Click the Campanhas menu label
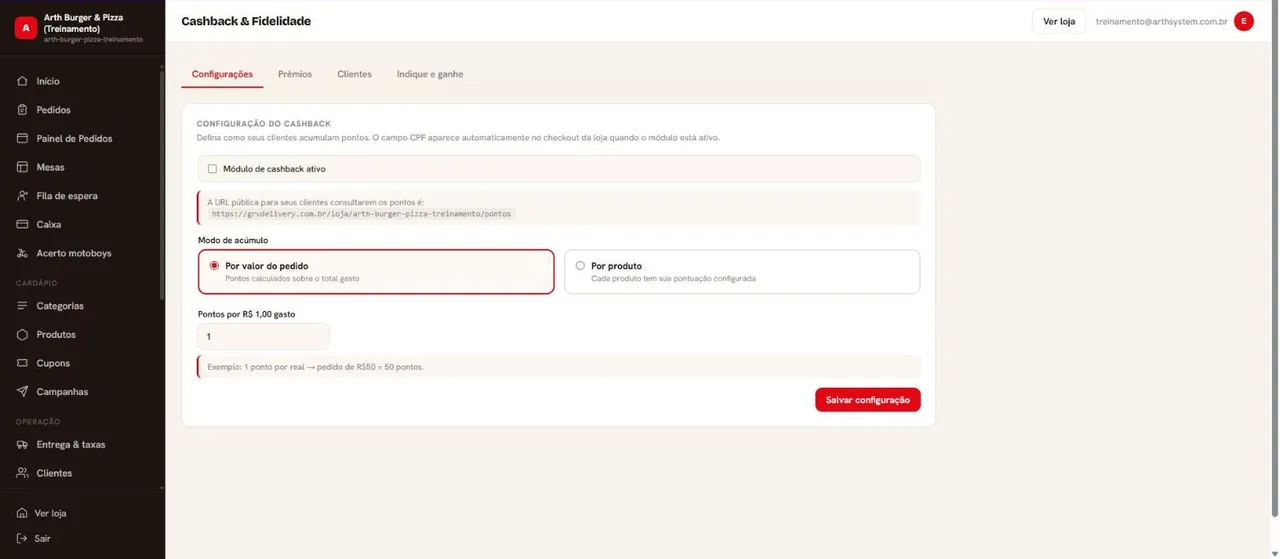1280x559 pixels. click(62, 392)
